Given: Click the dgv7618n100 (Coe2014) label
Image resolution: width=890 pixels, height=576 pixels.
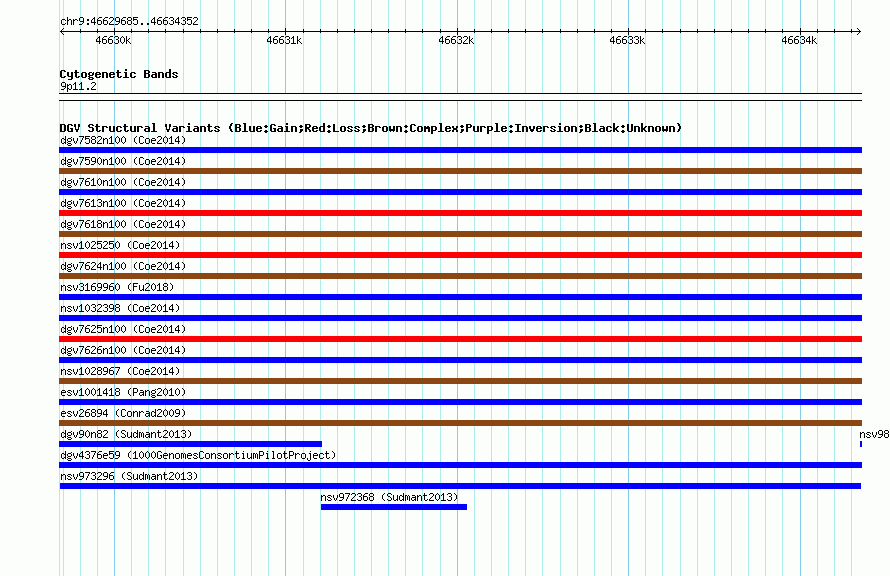Looking at the screenshot, I should point(123,224).
